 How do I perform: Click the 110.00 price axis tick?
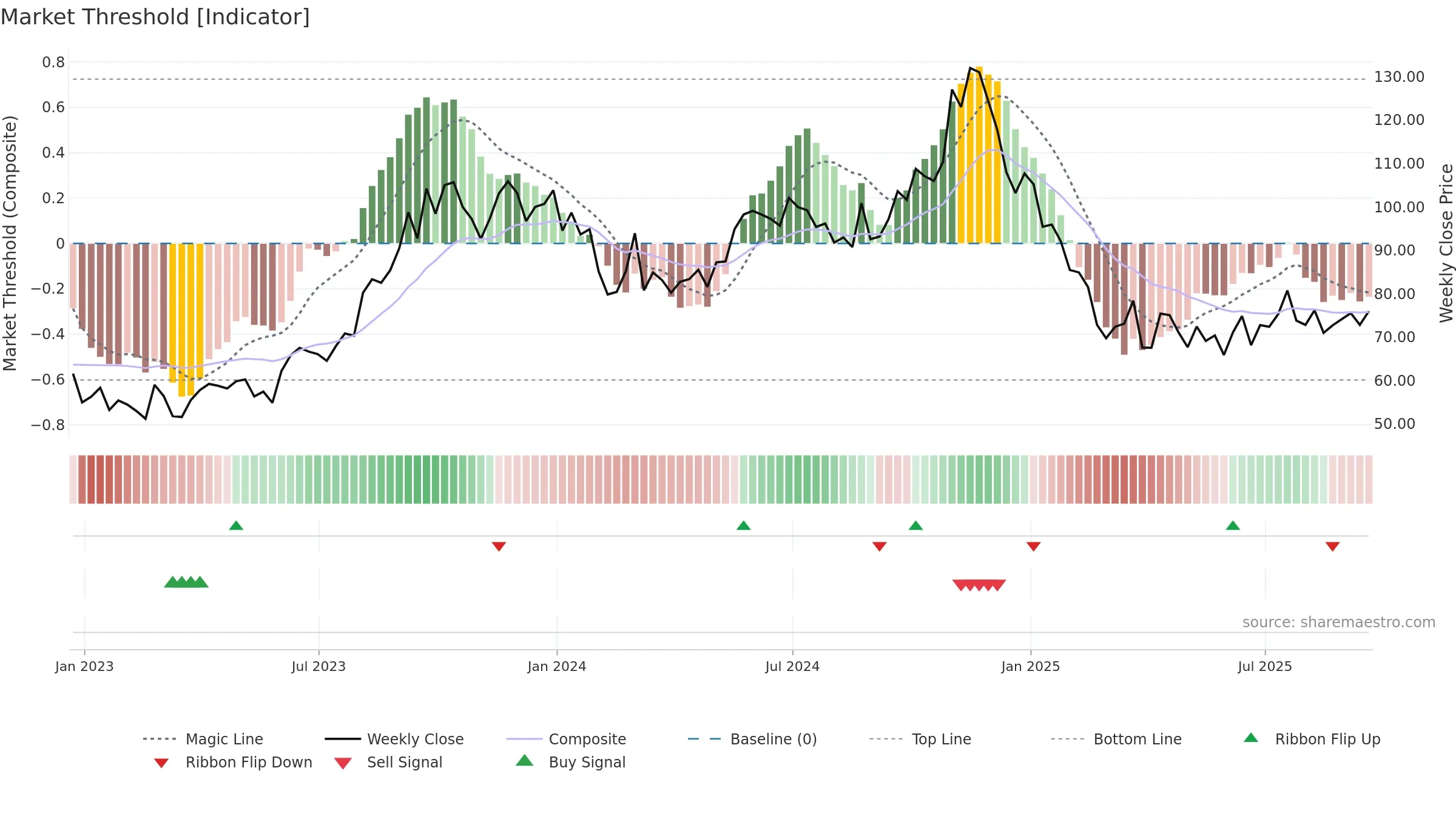tap(1400, 164)
